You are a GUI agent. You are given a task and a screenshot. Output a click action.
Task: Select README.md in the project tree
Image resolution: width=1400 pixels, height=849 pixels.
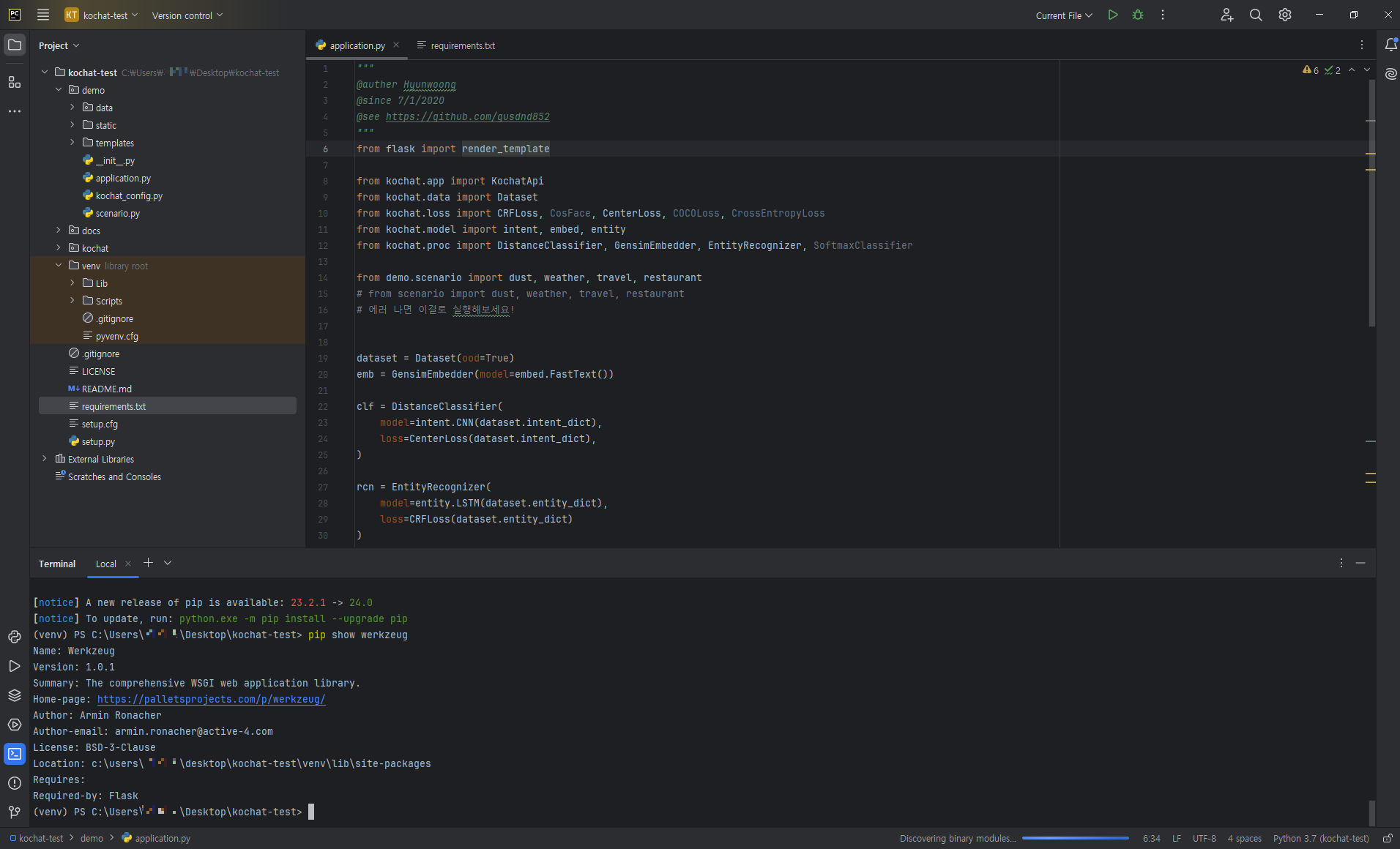point(107,389)
